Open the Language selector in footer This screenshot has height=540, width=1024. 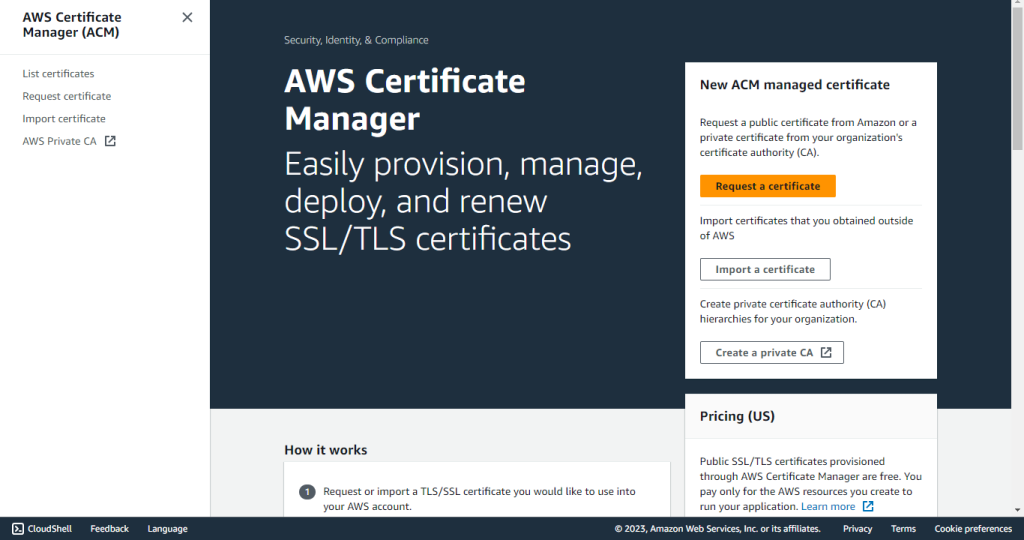pos(167,529)
